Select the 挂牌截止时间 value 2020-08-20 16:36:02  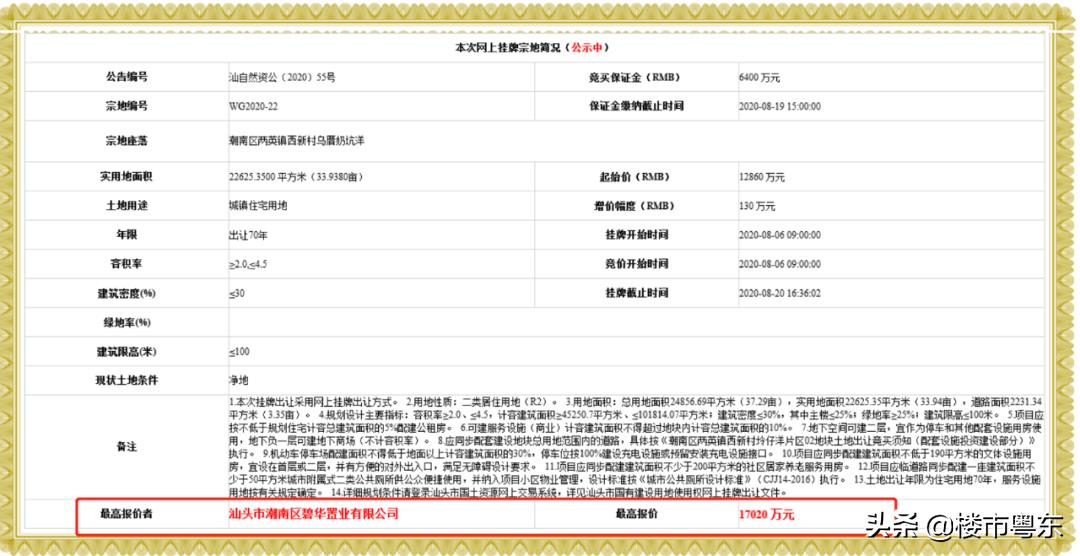pos(780,293)
